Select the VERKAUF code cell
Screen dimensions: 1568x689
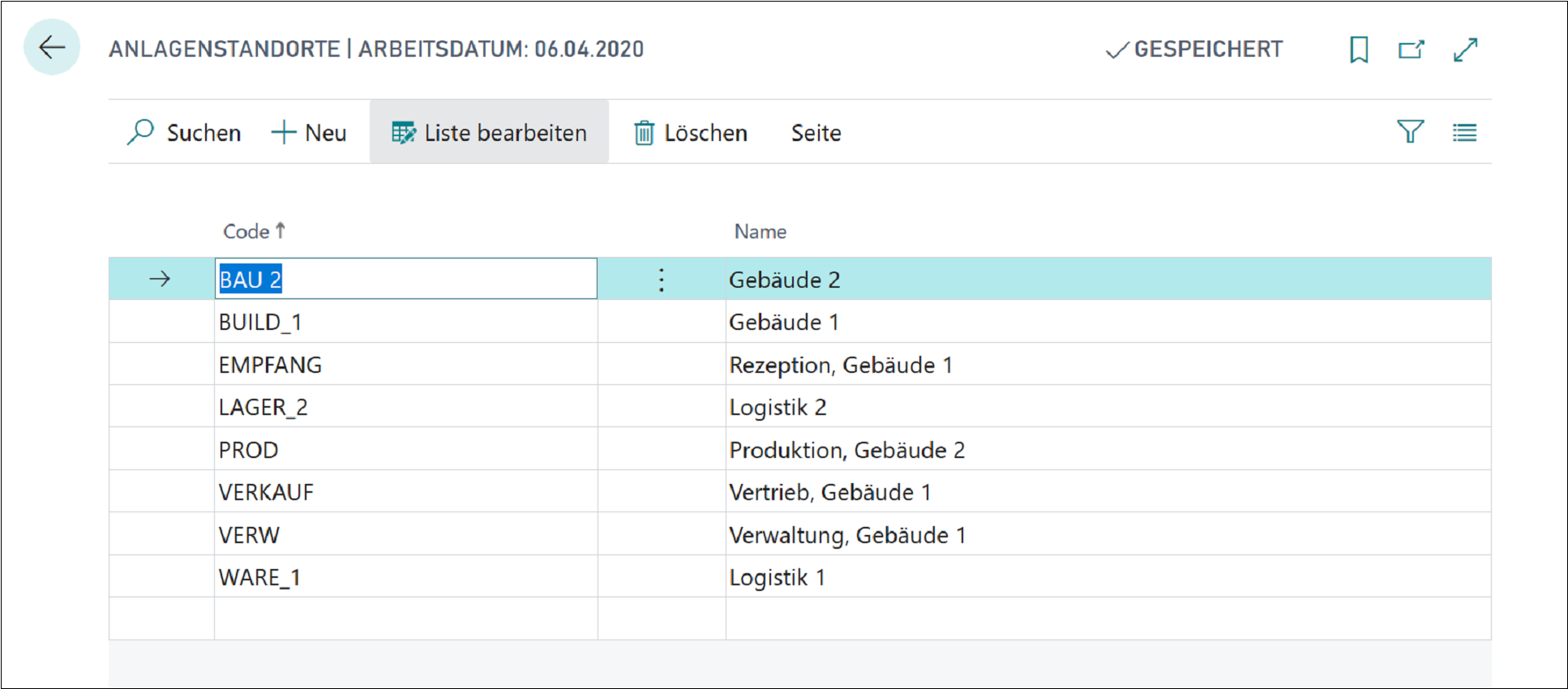click(x=406, y=492)
